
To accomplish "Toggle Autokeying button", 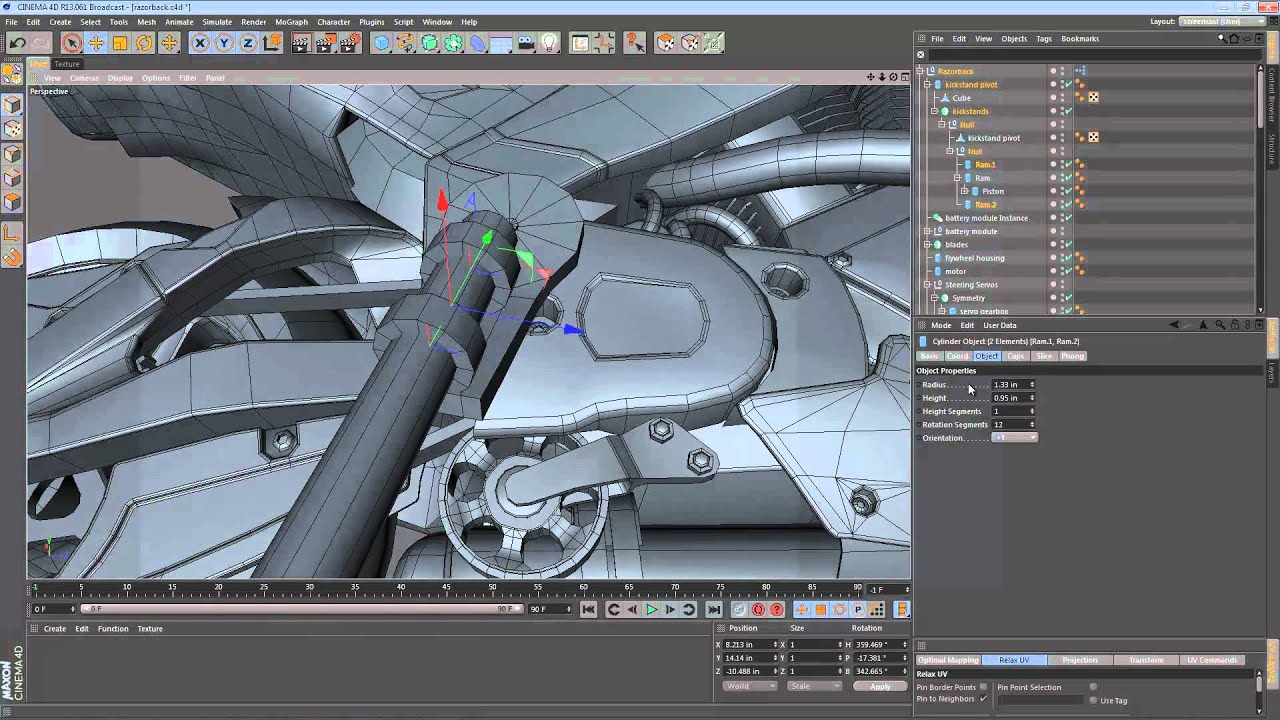I will pyautogui.click(x=758, y=609).
